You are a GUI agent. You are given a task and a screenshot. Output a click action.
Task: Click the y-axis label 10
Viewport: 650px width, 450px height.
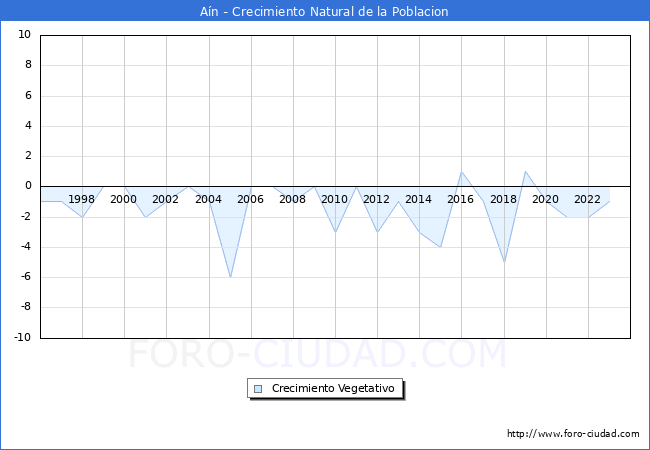click(x=24, y=34)
